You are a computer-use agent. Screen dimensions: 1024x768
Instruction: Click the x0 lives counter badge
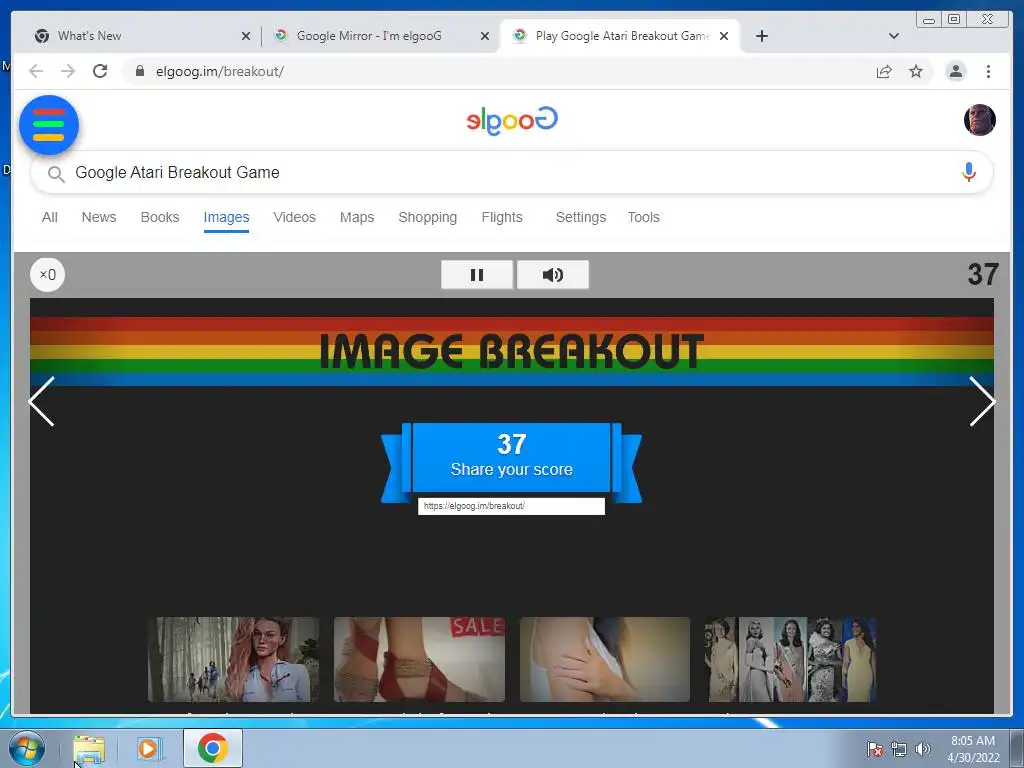point(48,274)
